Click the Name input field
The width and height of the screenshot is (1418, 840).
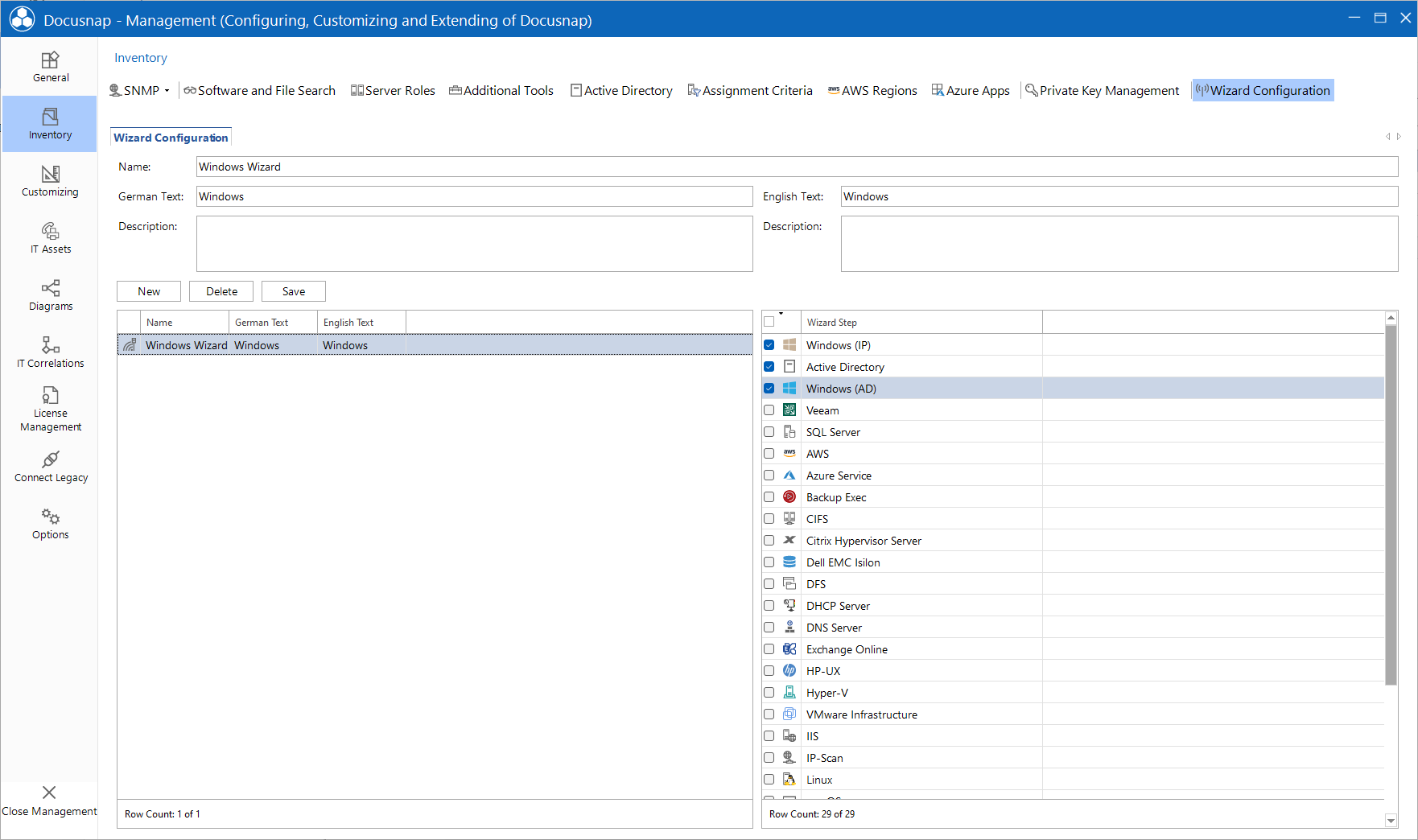click(x=797, y=167)
